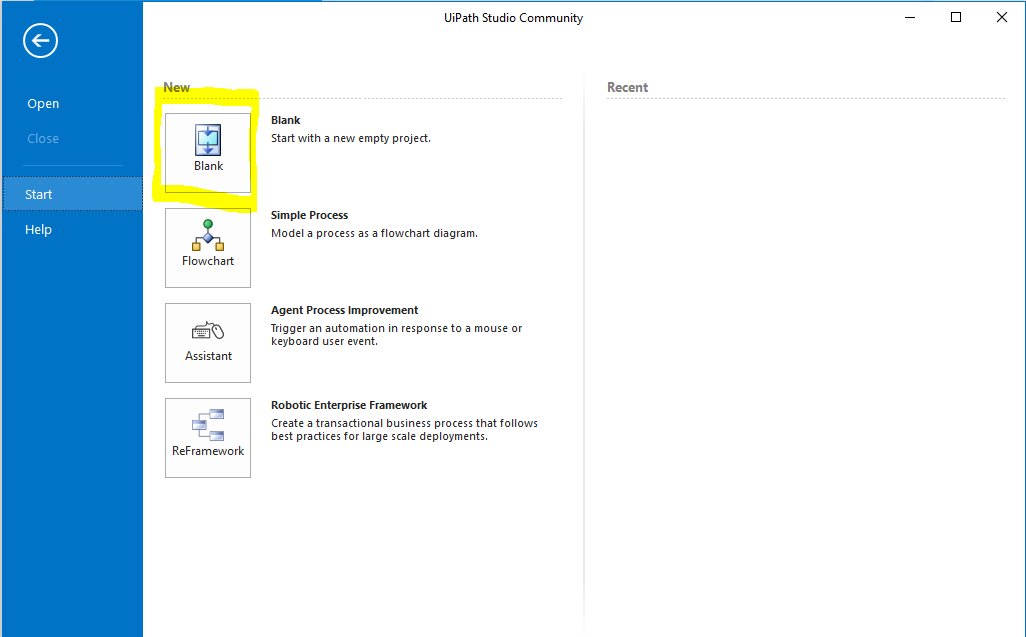
Task: Click the New section header
Action: tap(177, 87)
